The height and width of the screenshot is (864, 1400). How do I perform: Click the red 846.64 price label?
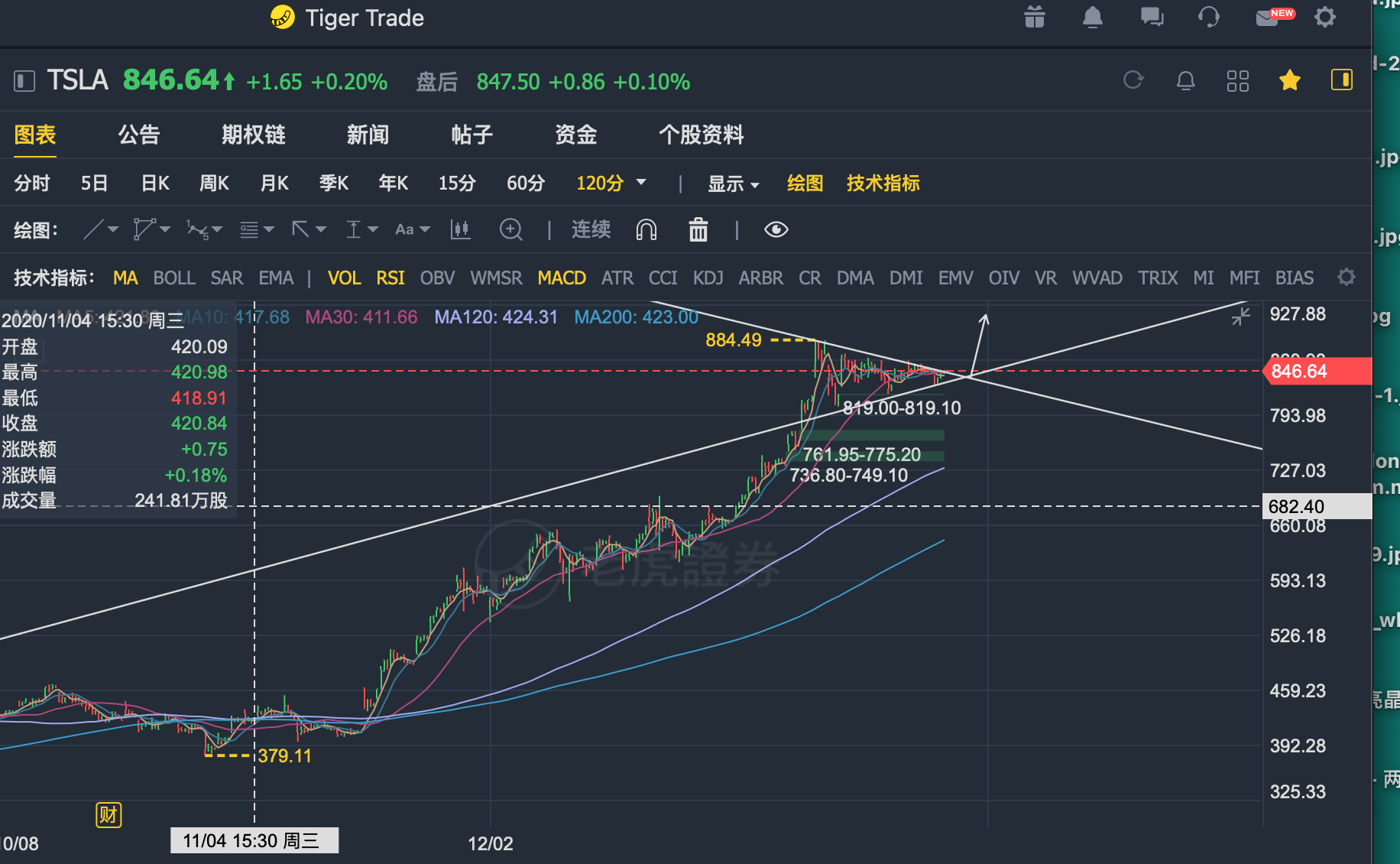coord(1317,372)
